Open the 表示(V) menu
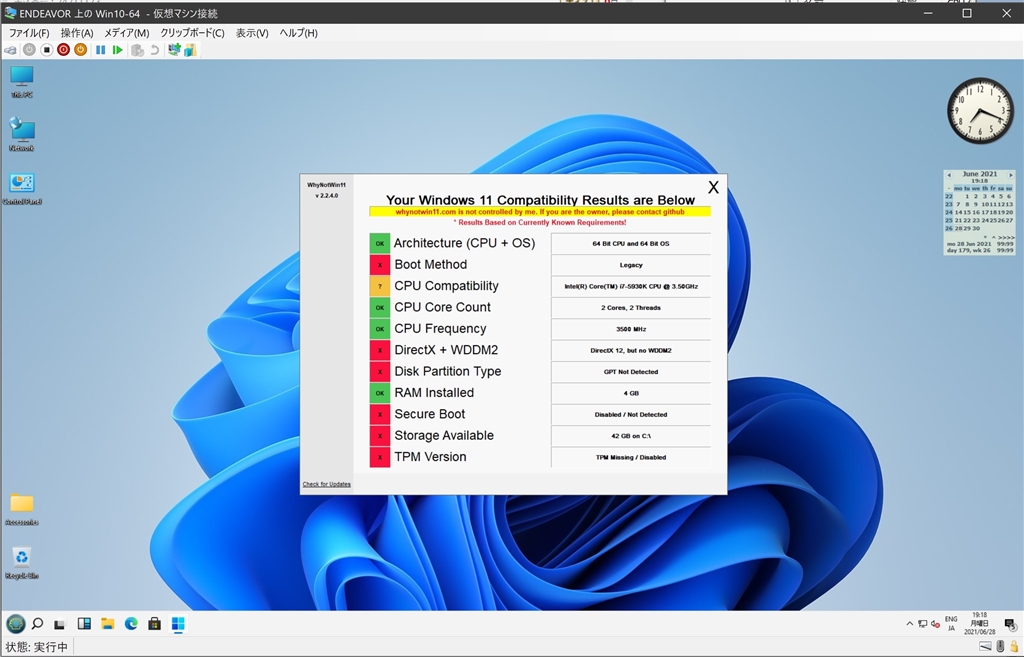Viewport: 1024px width, 657px height. coord(252,33)
